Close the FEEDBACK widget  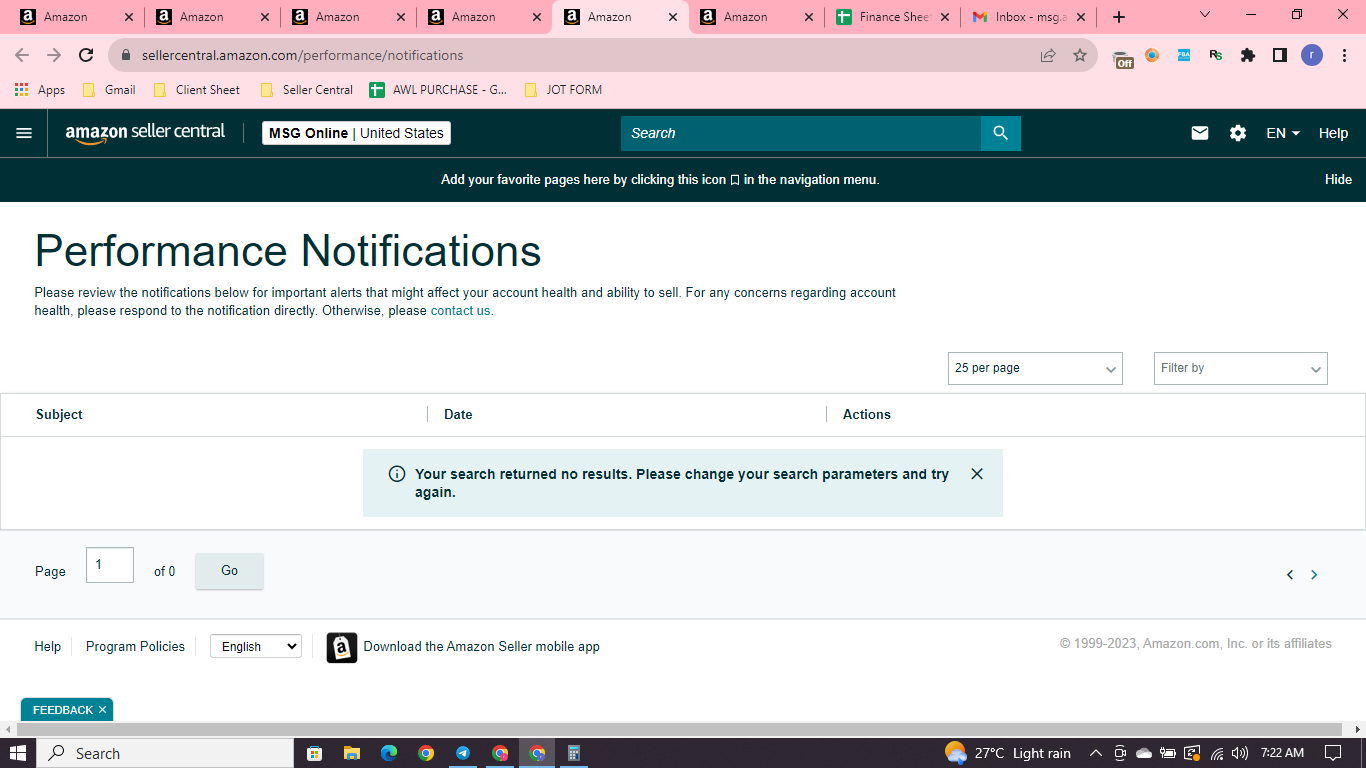[x=102, y=710]
